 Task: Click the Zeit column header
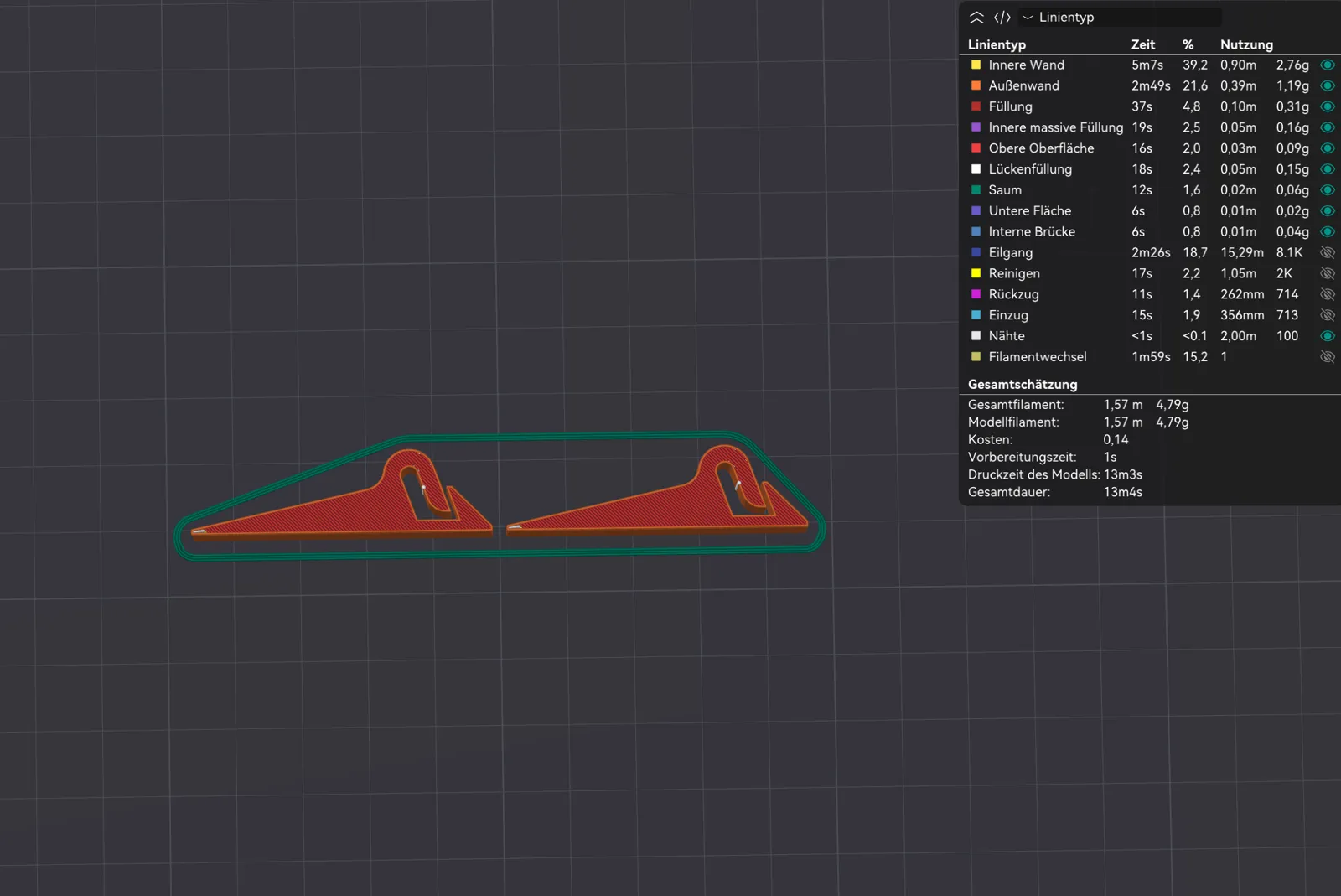1142,44
